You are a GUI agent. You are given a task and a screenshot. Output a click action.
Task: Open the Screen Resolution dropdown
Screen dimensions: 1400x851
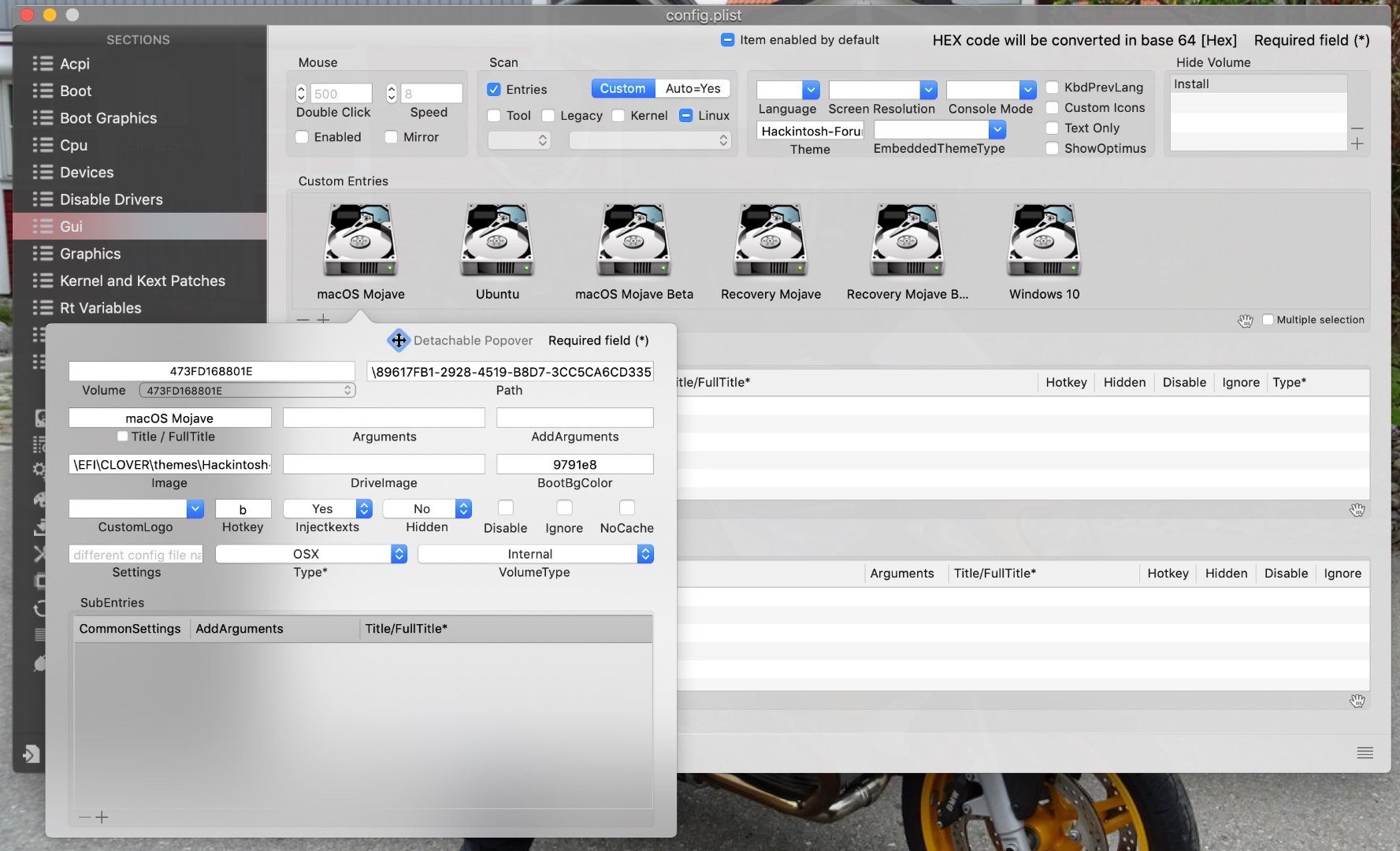point(928,90)
